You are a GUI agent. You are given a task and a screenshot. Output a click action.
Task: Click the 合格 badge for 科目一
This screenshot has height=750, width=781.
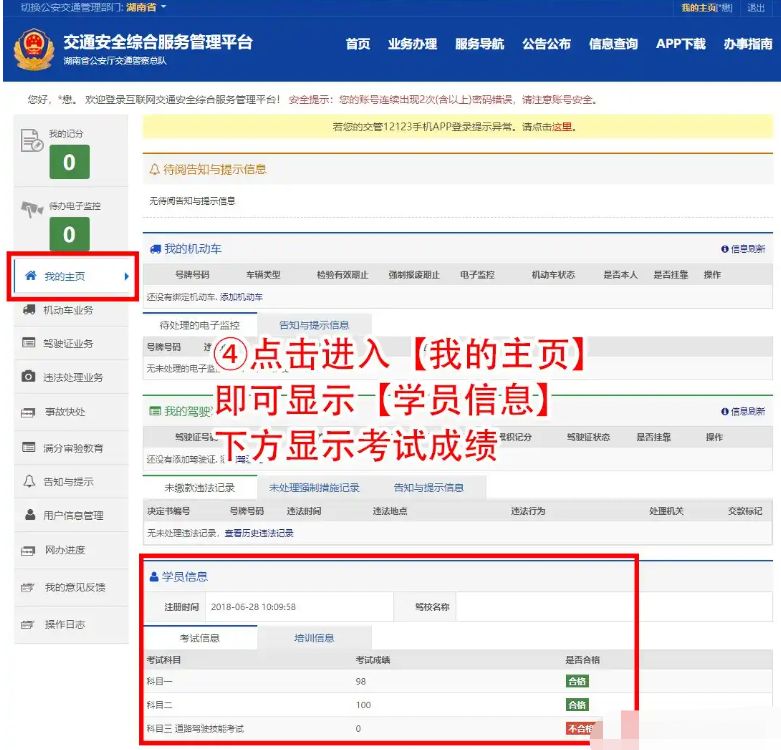coord(577,681)
